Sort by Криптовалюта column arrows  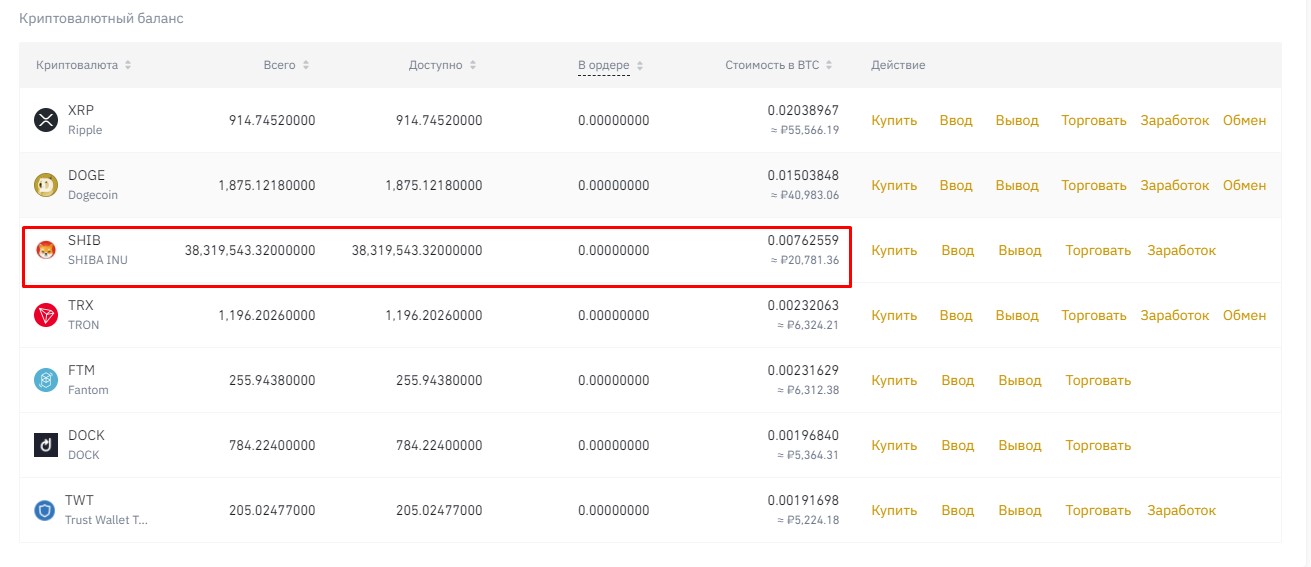(x=128, y=65)
